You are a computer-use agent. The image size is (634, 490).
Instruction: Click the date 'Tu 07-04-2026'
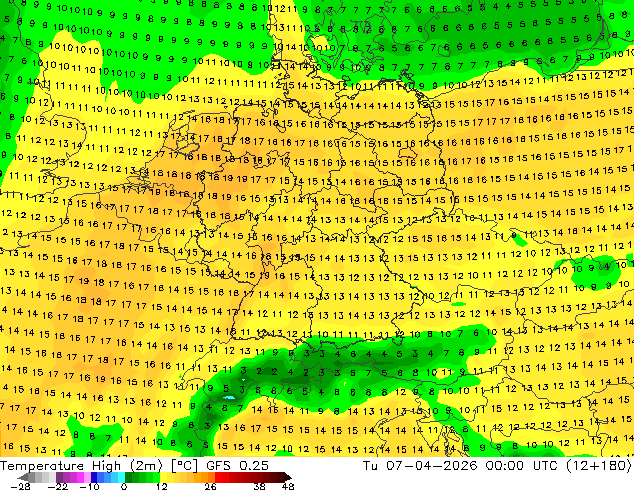(420, 466)
